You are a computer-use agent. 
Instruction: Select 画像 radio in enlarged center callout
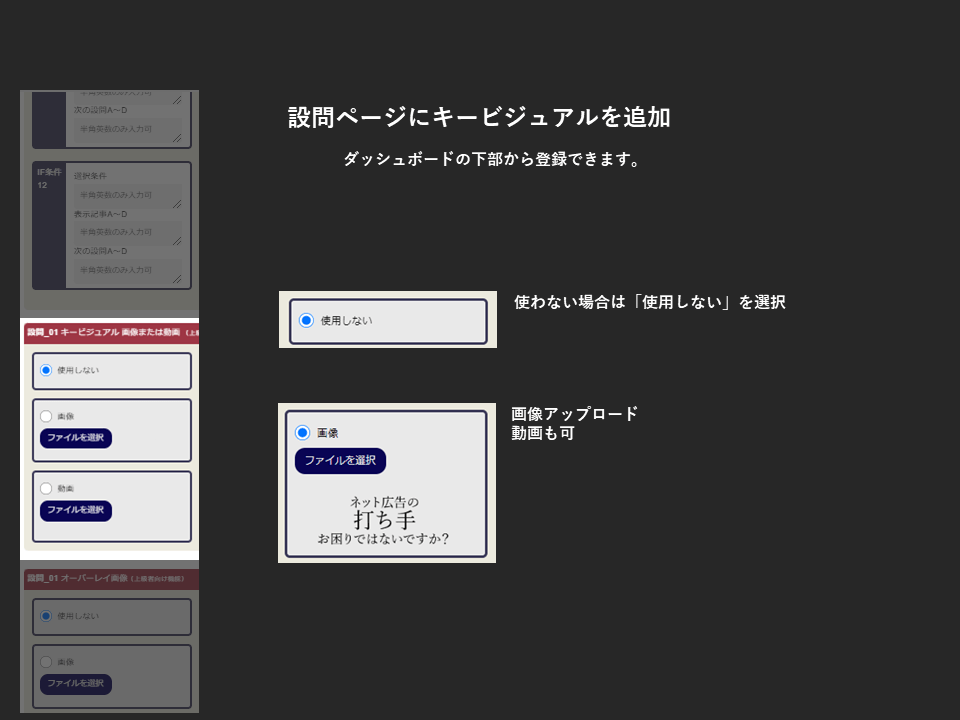pyautogui.click(x=302, y=433)
